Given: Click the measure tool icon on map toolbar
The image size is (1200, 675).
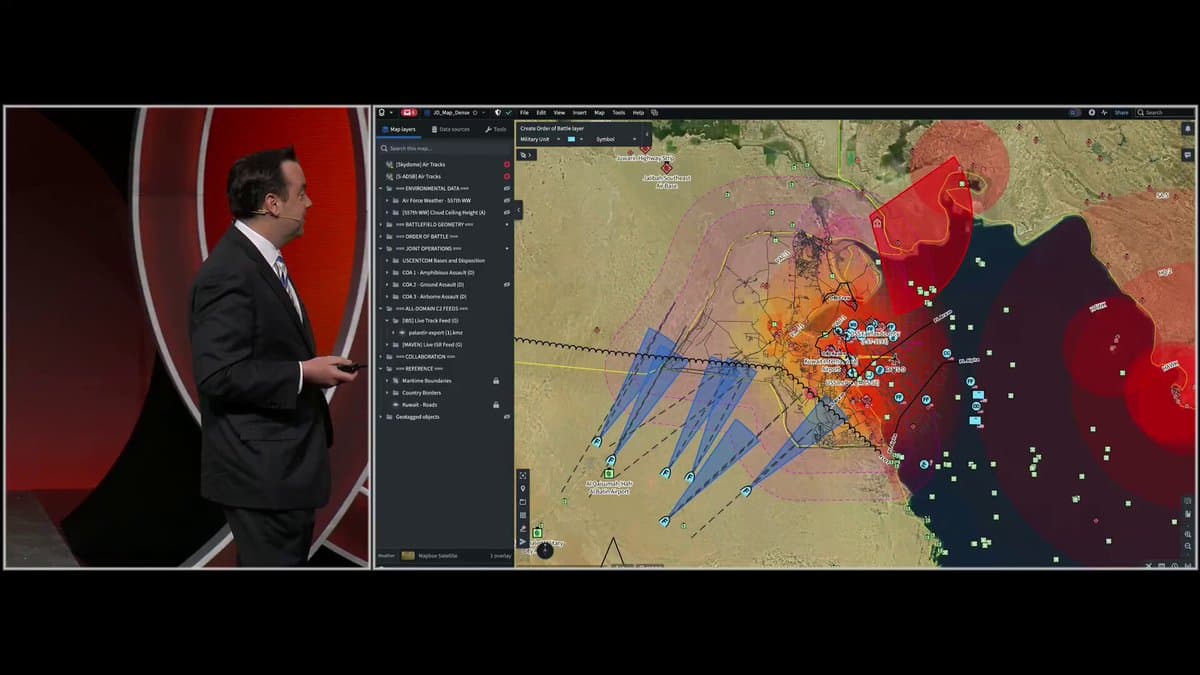Looking at the screenshot, I should 523,528.
